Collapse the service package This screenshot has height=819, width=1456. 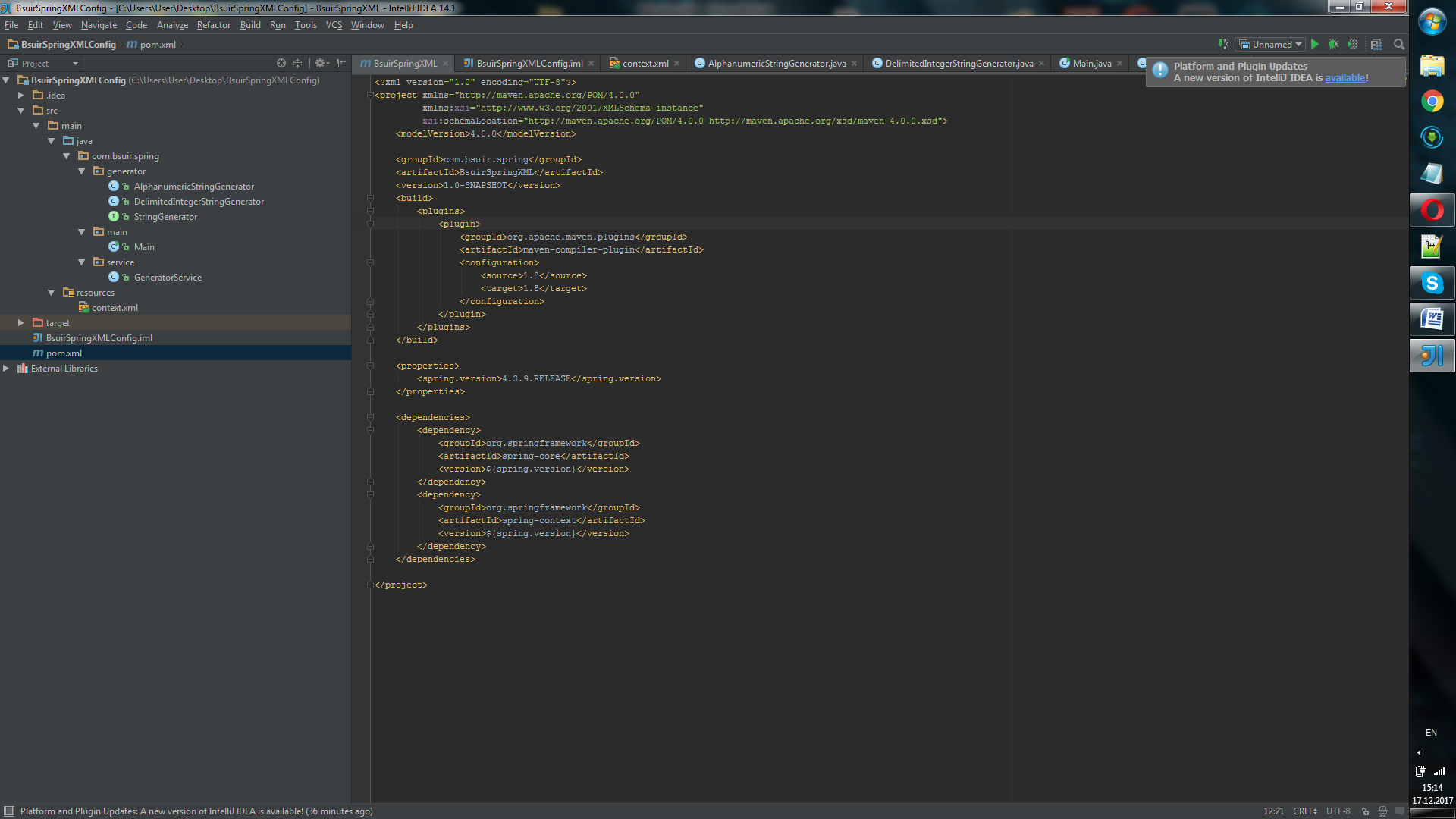[82, 262]
